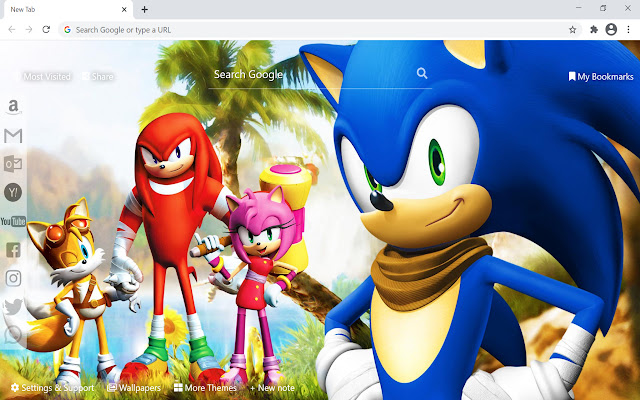The width and height of the screenshot is (640, 400).
Task: Open My Bookmarks
Action: tap(601, 77)
